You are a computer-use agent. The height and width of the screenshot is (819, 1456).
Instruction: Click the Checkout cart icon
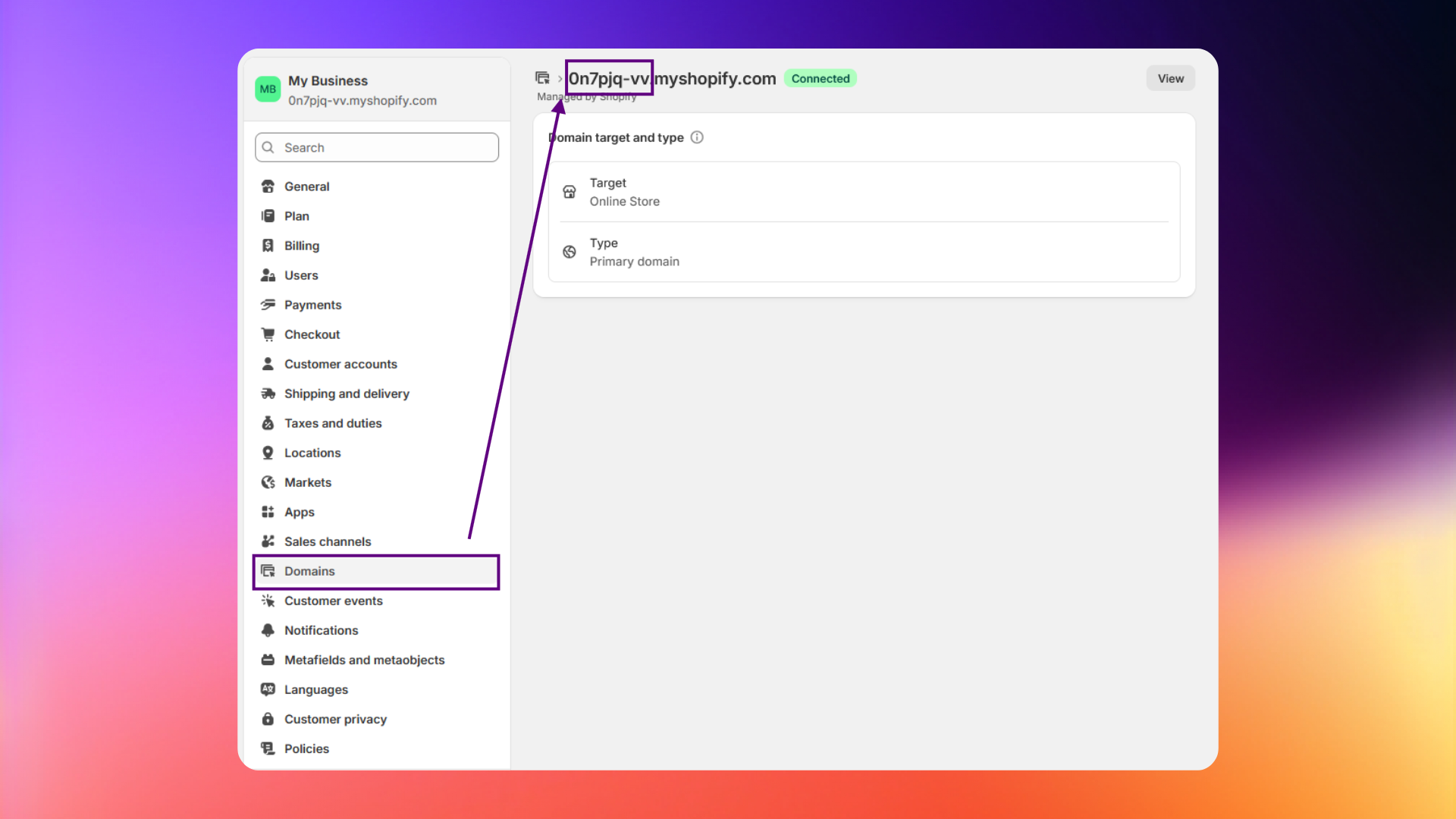pos(268,334)
